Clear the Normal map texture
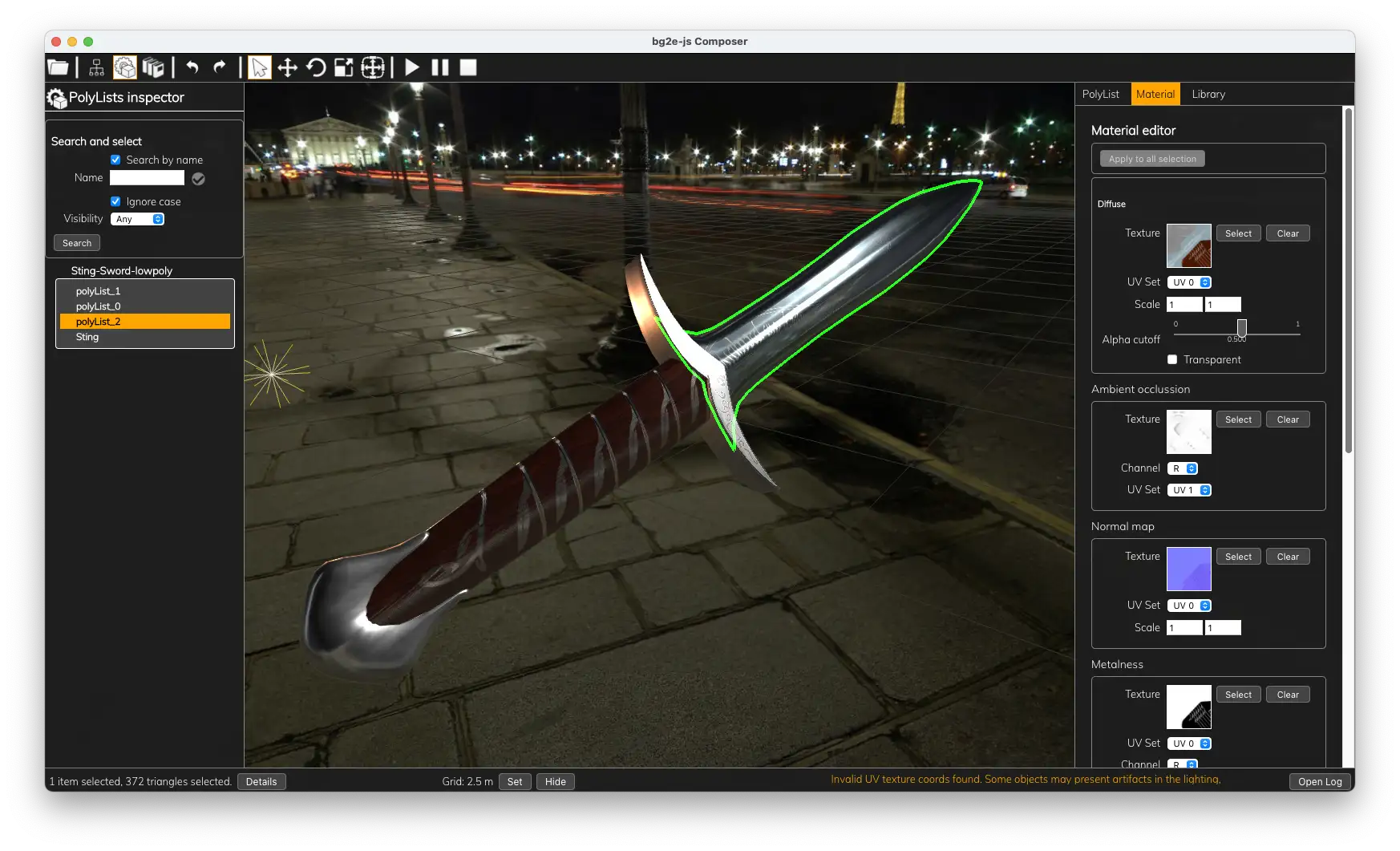The image size is (1400, 851). click(1288, 557)
